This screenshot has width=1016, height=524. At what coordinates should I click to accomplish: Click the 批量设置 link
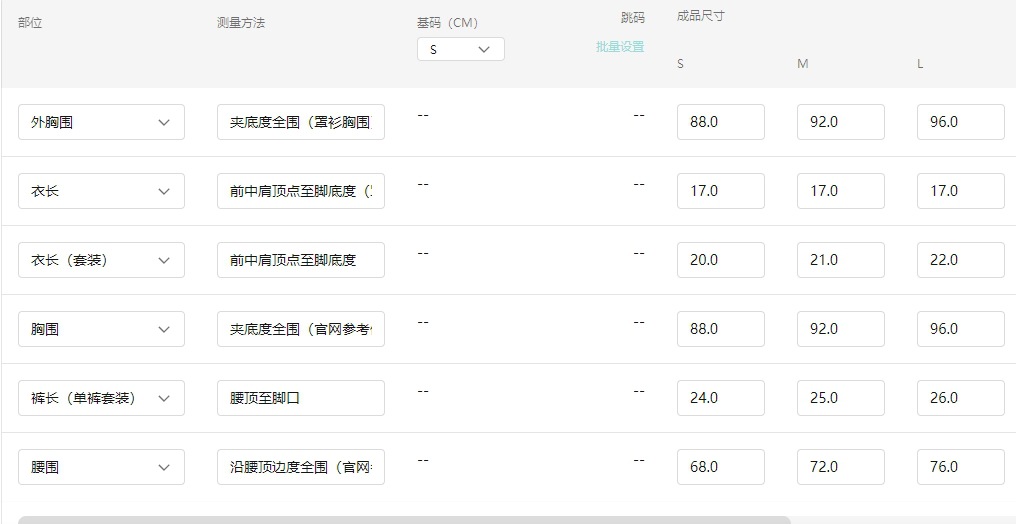pyautogui.click(x=620, y=46)
